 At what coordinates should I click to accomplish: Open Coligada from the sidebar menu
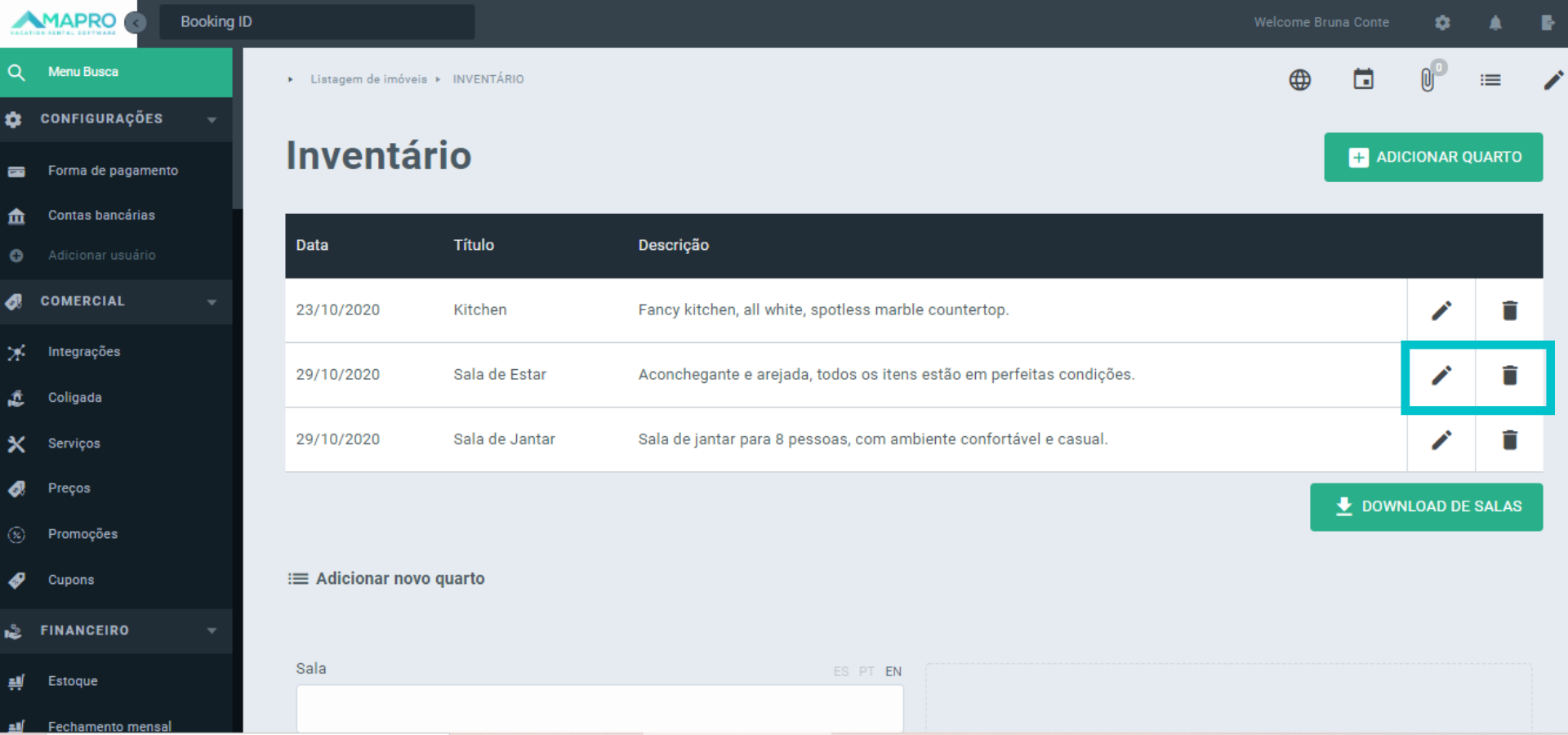coord(74,398)
